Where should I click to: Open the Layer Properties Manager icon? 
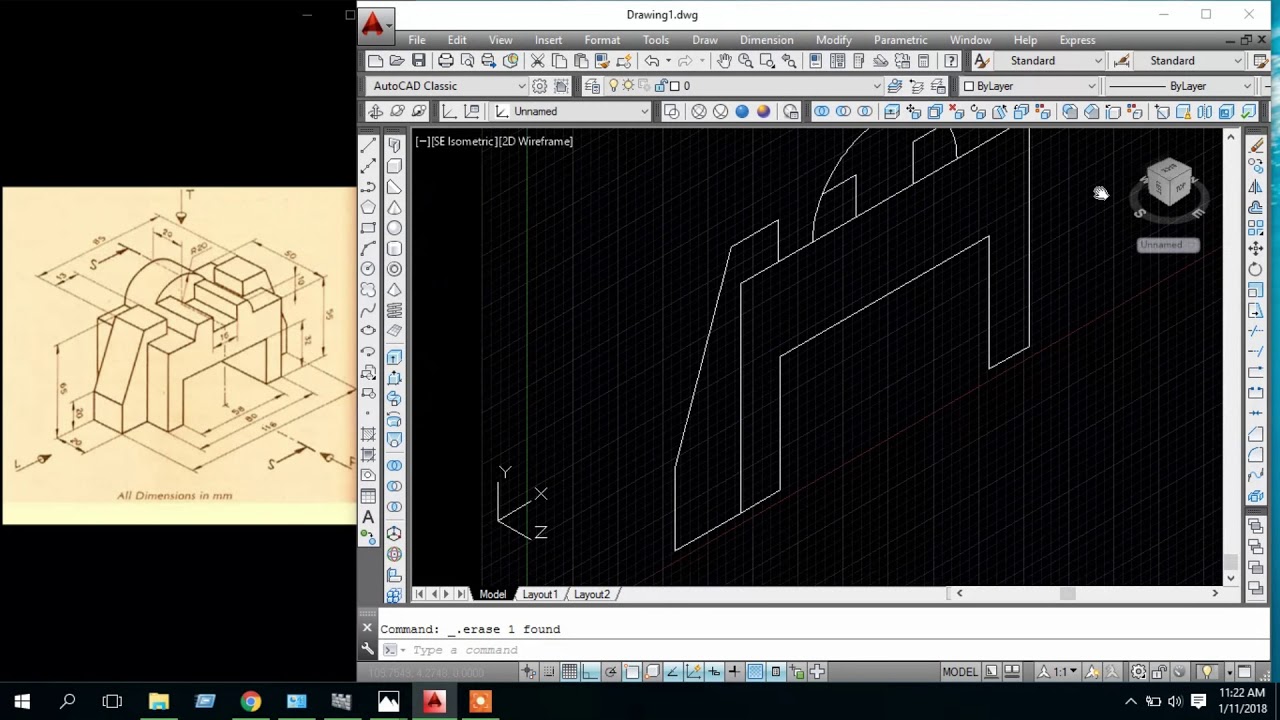(592, 86)
